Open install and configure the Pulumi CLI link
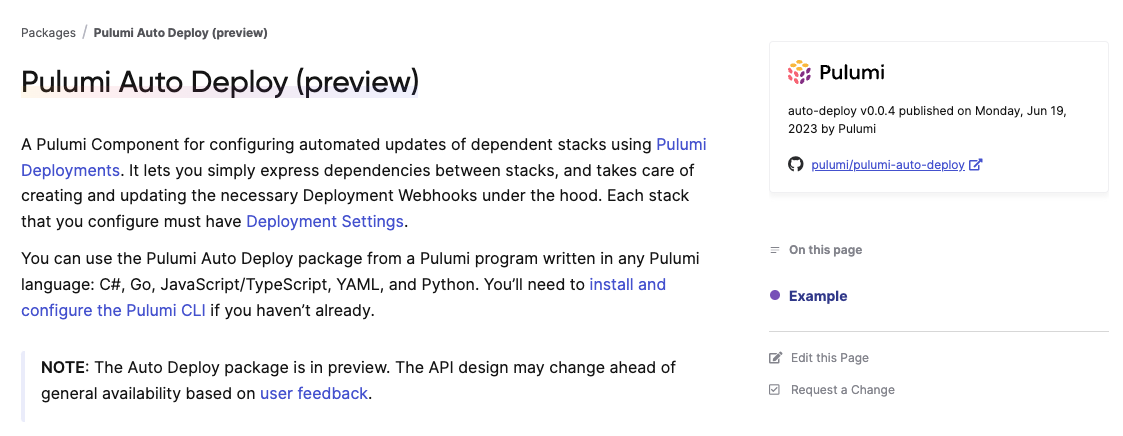The image size is (1123, 436). point(344,298)
